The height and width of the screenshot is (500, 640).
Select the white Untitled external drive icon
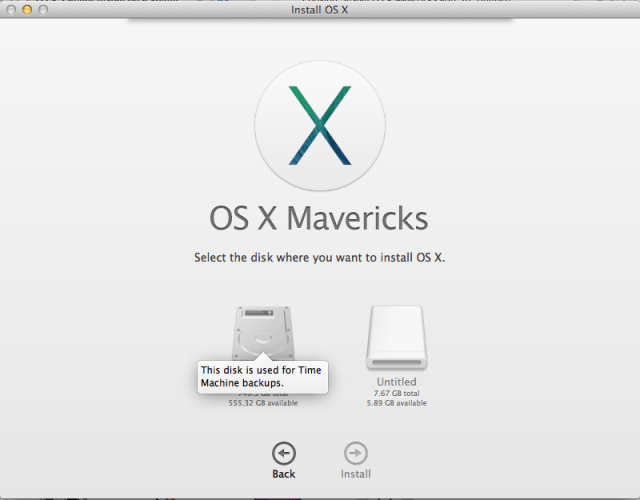pos(396,336)
